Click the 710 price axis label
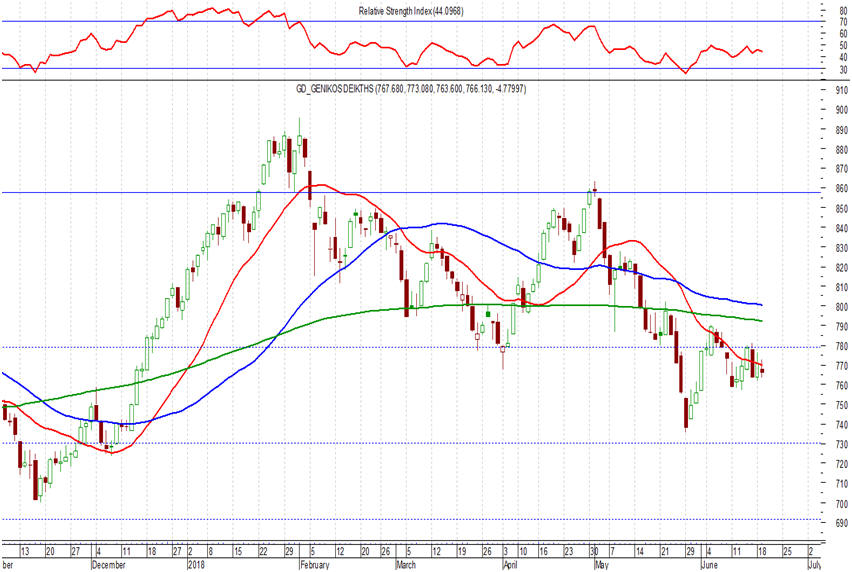 click(x=842, y=483)
